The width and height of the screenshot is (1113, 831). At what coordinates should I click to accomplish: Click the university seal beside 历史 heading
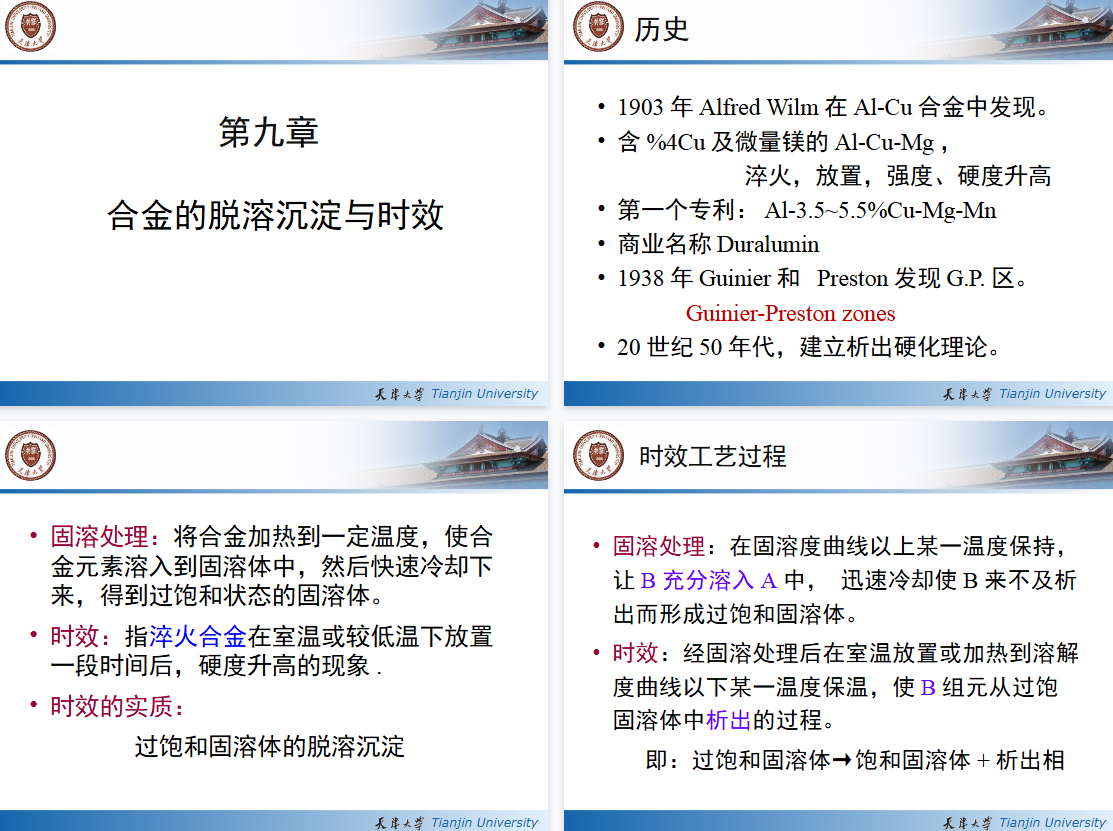[x=598, y=27]
